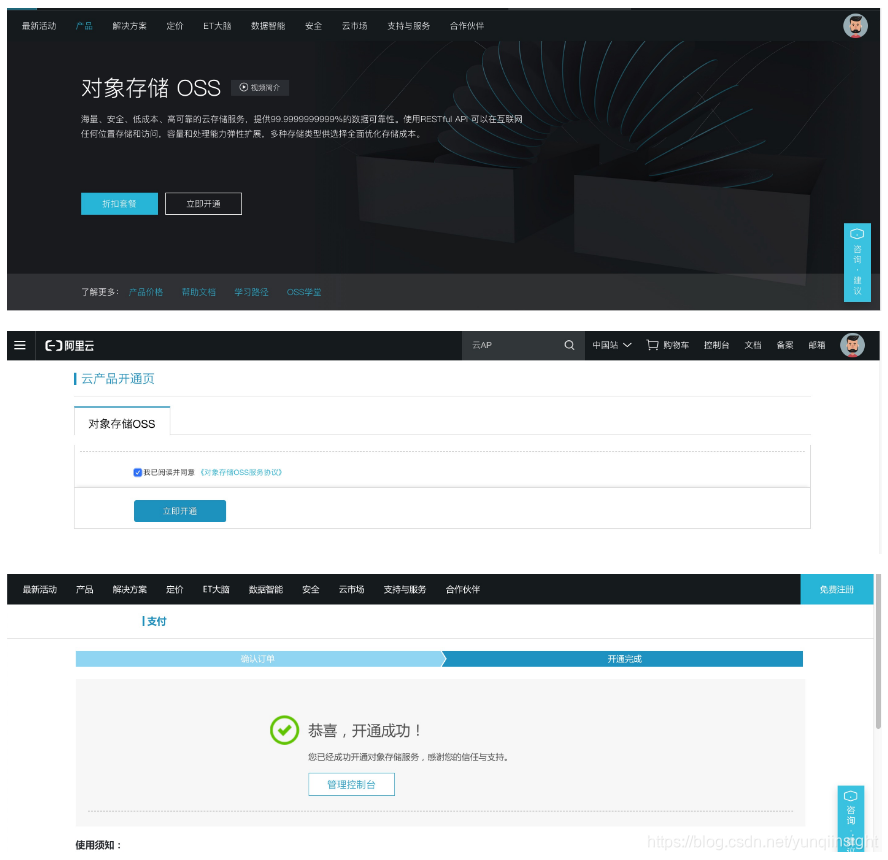
Task: Select 数据智能 in top banner menu
Action: tap(268, 26)
